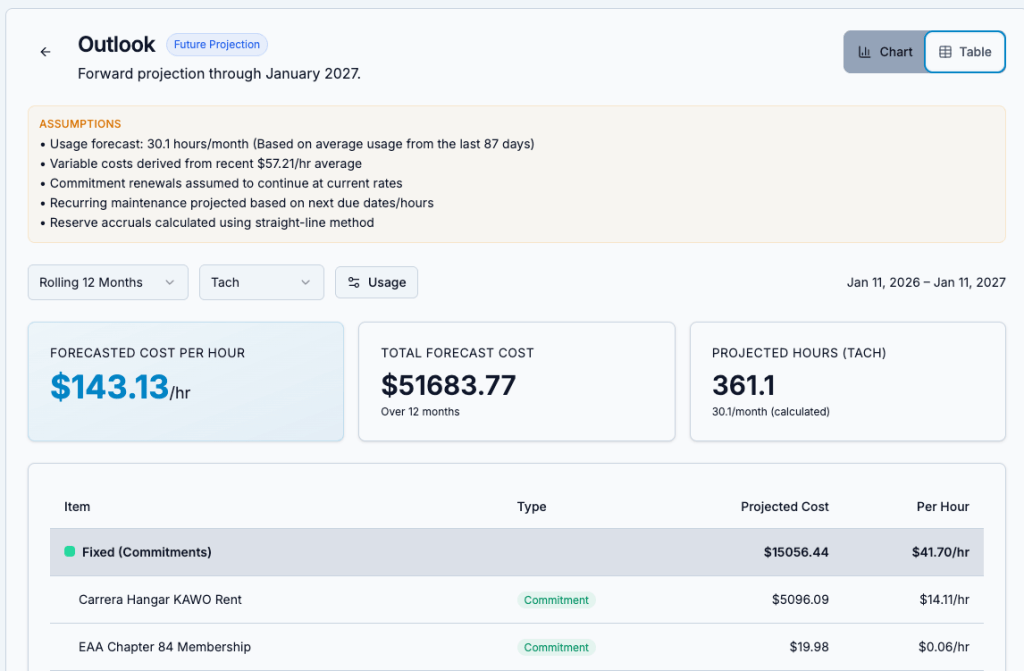Click the Total Forecast Cost card

tap(516, 381)
